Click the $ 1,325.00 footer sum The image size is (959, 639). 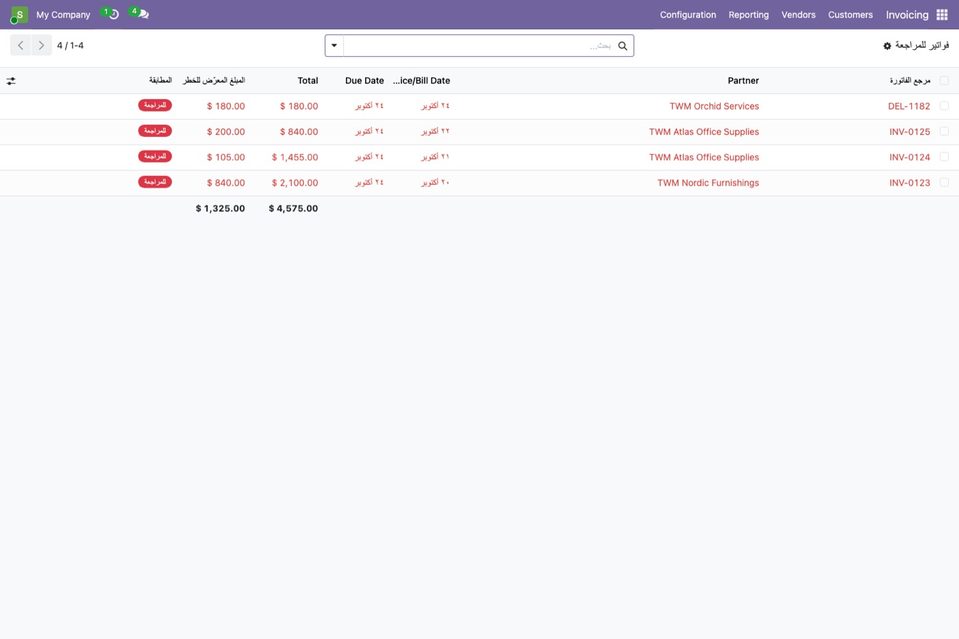click(220, 209)
